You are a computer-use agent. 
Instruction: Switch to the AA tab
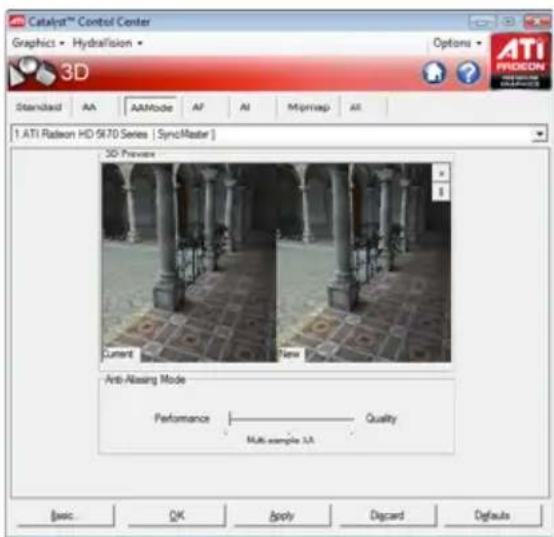pos(89,107)
